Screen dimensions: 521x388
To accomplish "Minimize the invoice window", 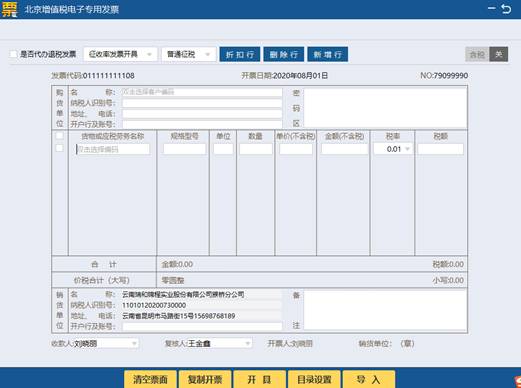I will 492,8.
